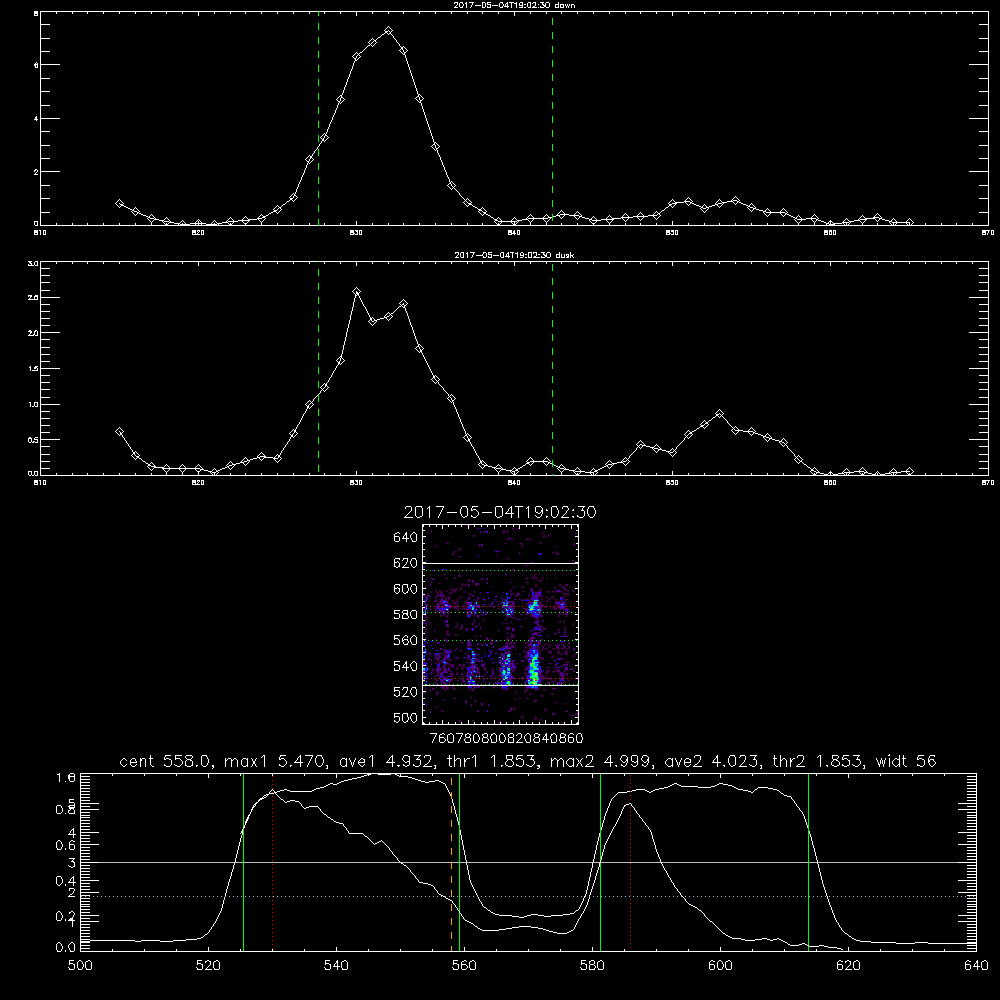Click the 560 label on spectral image y-axis
The image size is (1000, 1000).
406,640
